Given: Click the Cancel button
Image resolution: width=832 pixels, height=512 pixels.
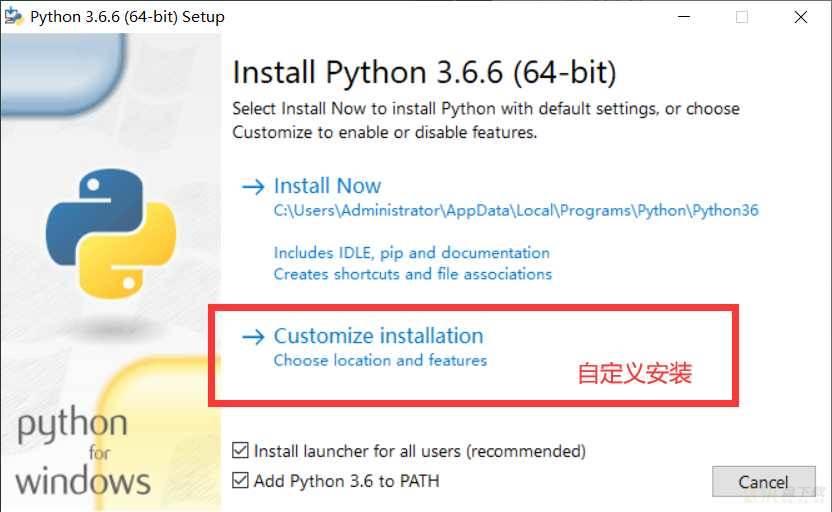Looking at the screenshot, I should pos(764,482).
